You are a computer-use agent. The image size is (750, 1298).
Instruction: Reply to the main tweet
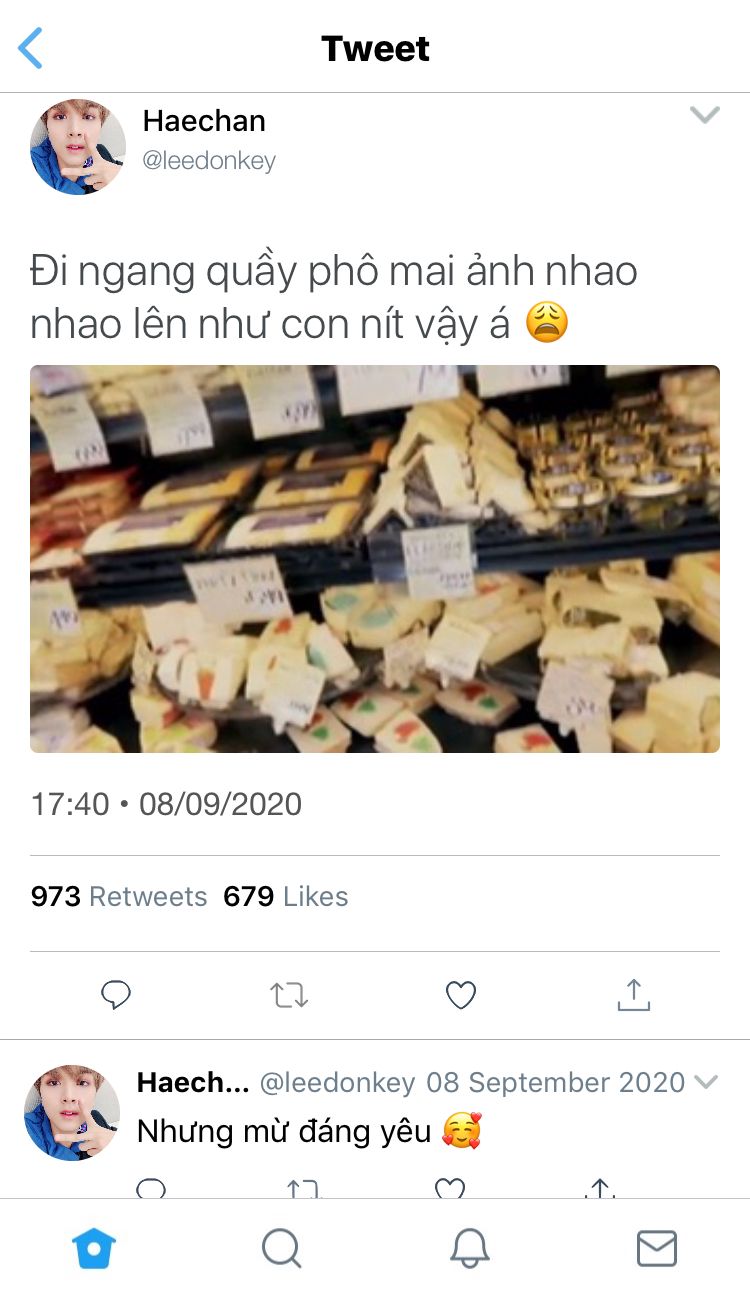pyautogui.click(x=117, y=995)
